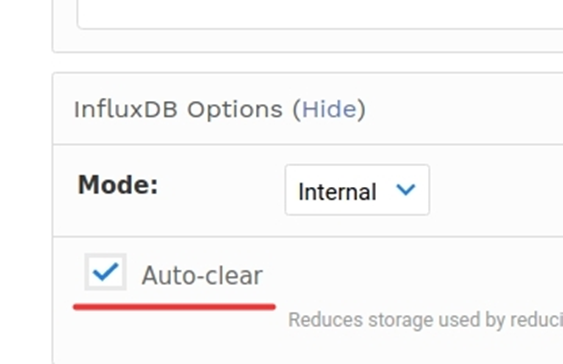Click the word Options in section title

click(x=235, y=111)
